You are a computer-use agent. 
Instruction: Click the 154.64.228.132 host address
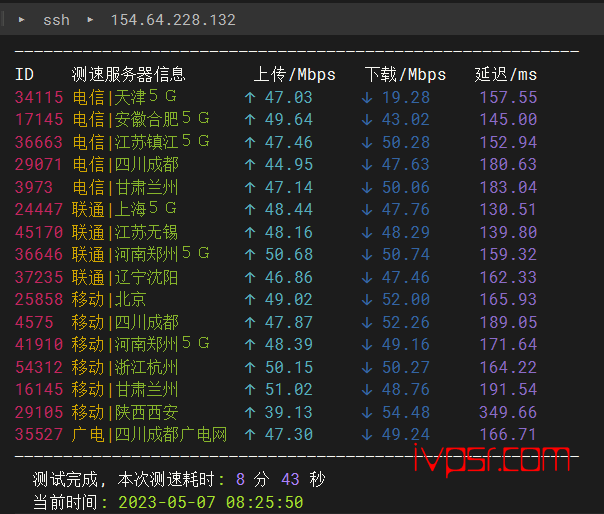[173, 20]
